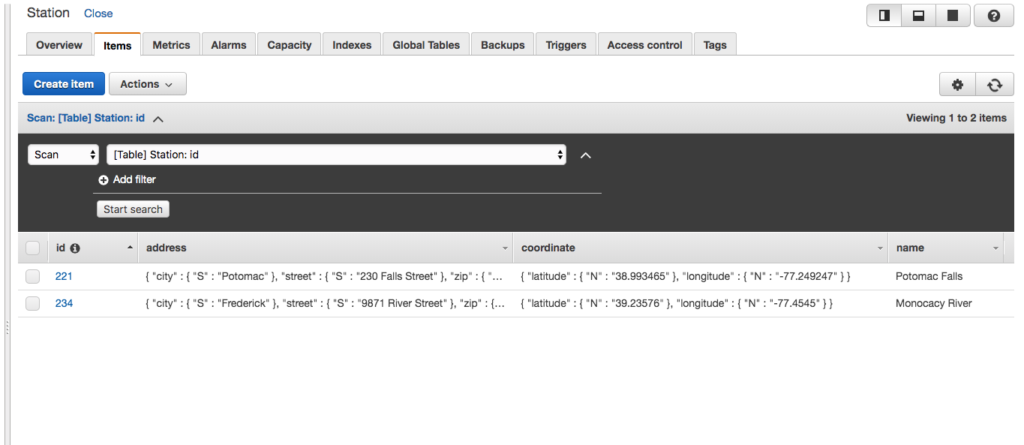Open the coordinate column menu arrow
The height and width of the screenshot is (445, 1024).
pyautogui.click(x=880, y=249)
